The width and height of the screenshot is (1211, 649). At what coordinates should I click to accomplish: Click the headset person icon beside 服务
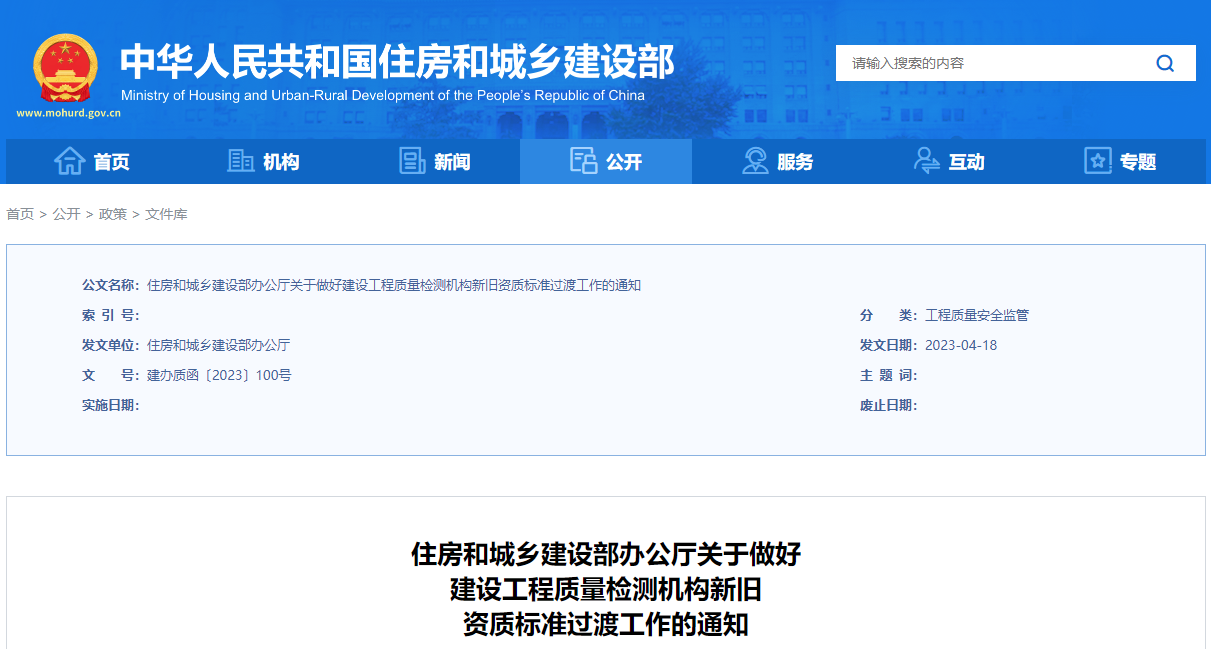click(x=755, y=161)
